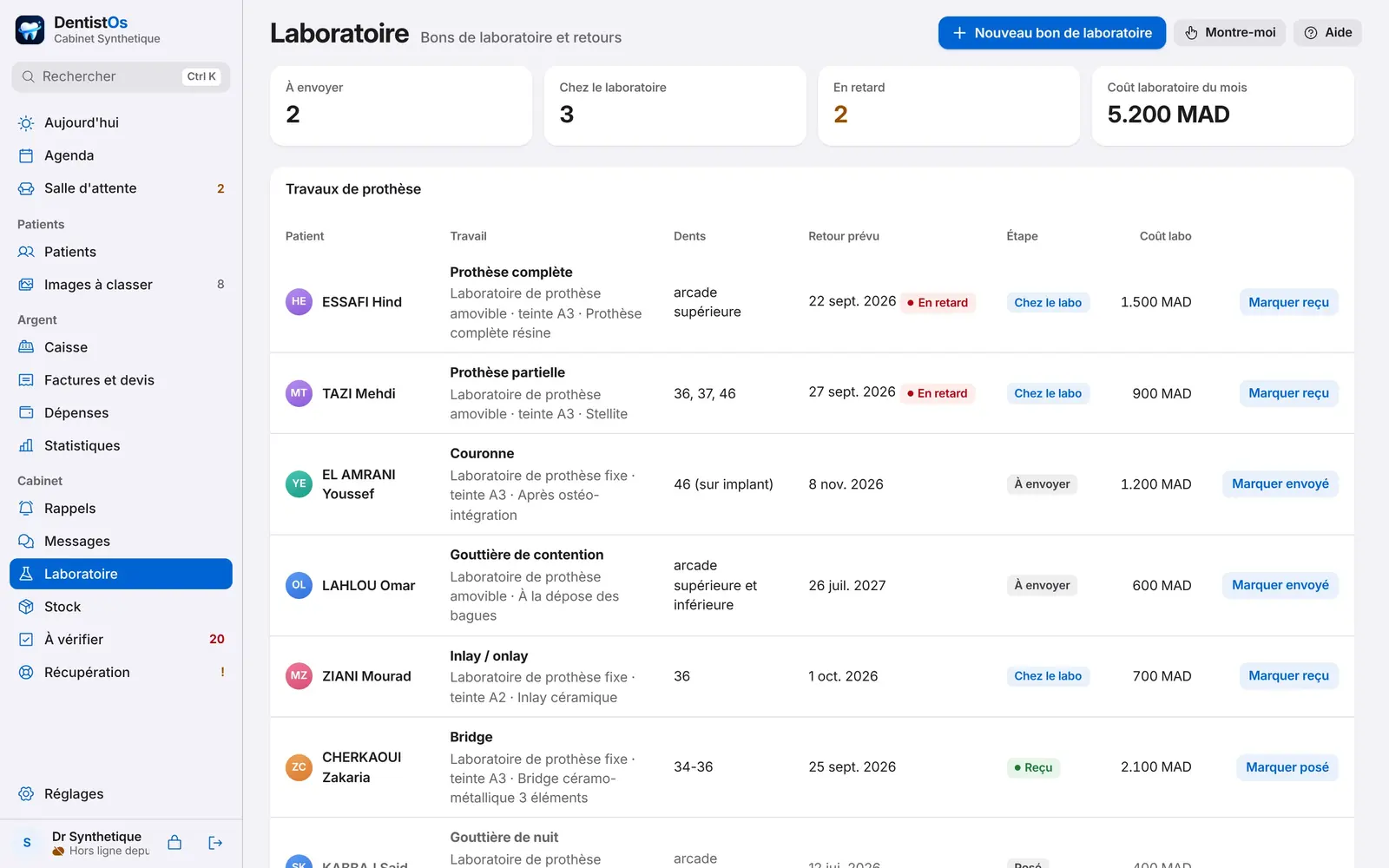Click EL AMRANI Youssef avatar YE

pos(299,484)
